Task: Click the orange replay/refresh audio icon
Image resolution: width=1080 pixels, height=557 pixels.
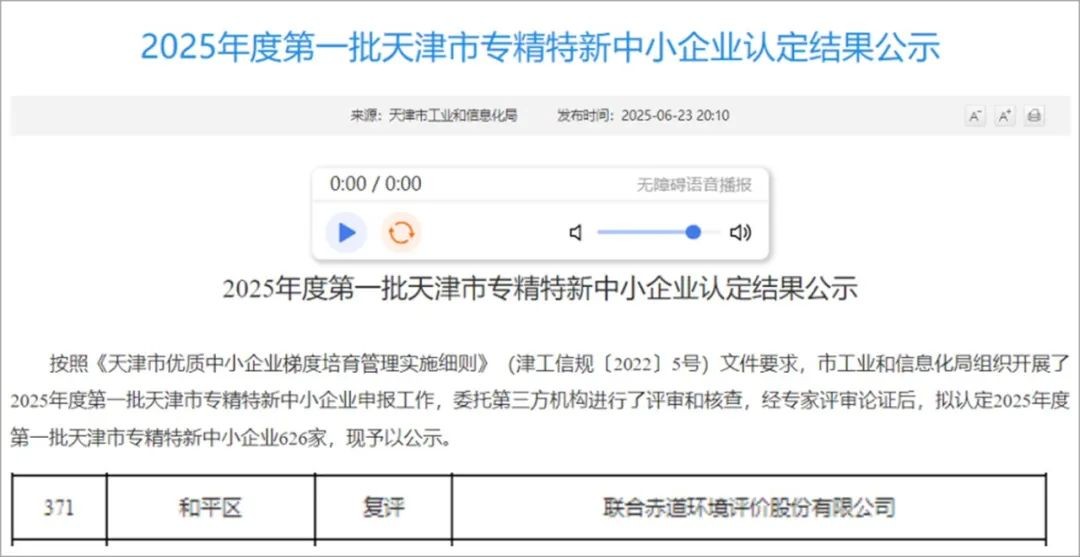Action: click(401, 233)
